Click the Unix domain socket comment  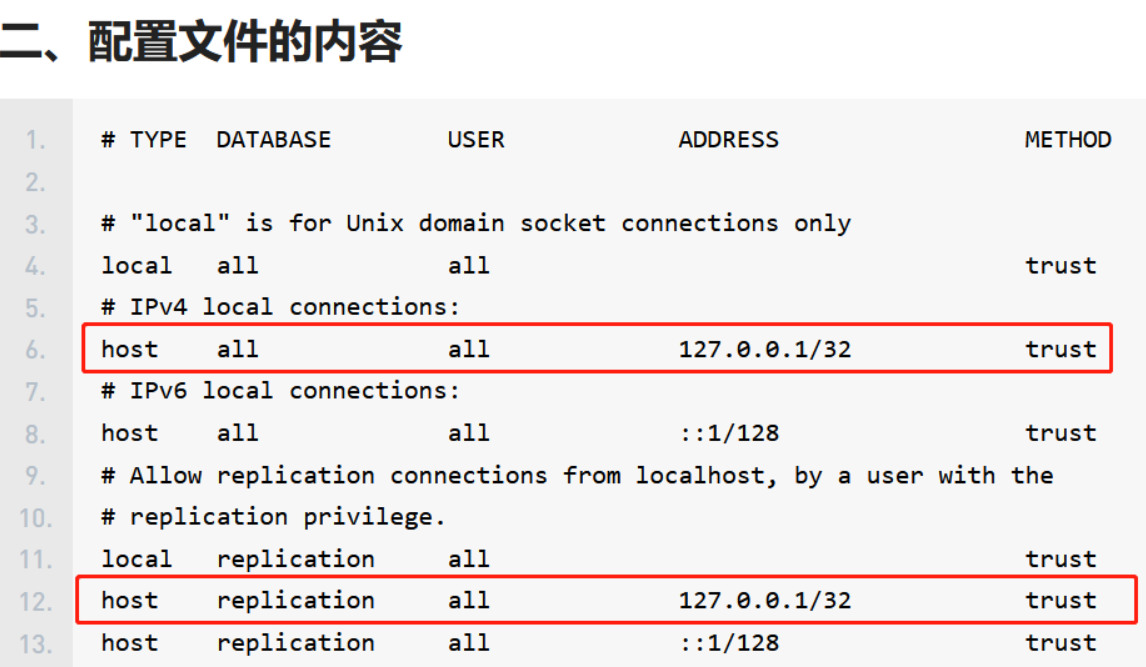476,223
